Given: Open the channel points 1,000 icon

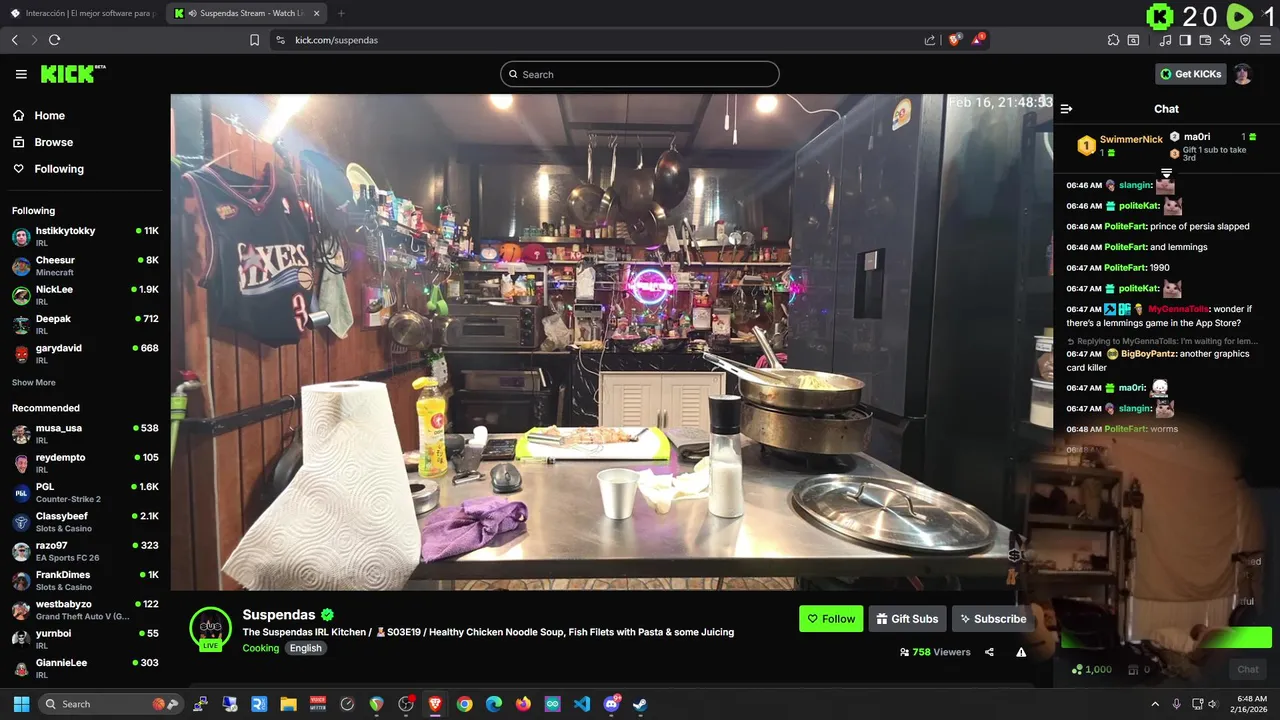Looking at the screenshot, I should click(1091, 669).
